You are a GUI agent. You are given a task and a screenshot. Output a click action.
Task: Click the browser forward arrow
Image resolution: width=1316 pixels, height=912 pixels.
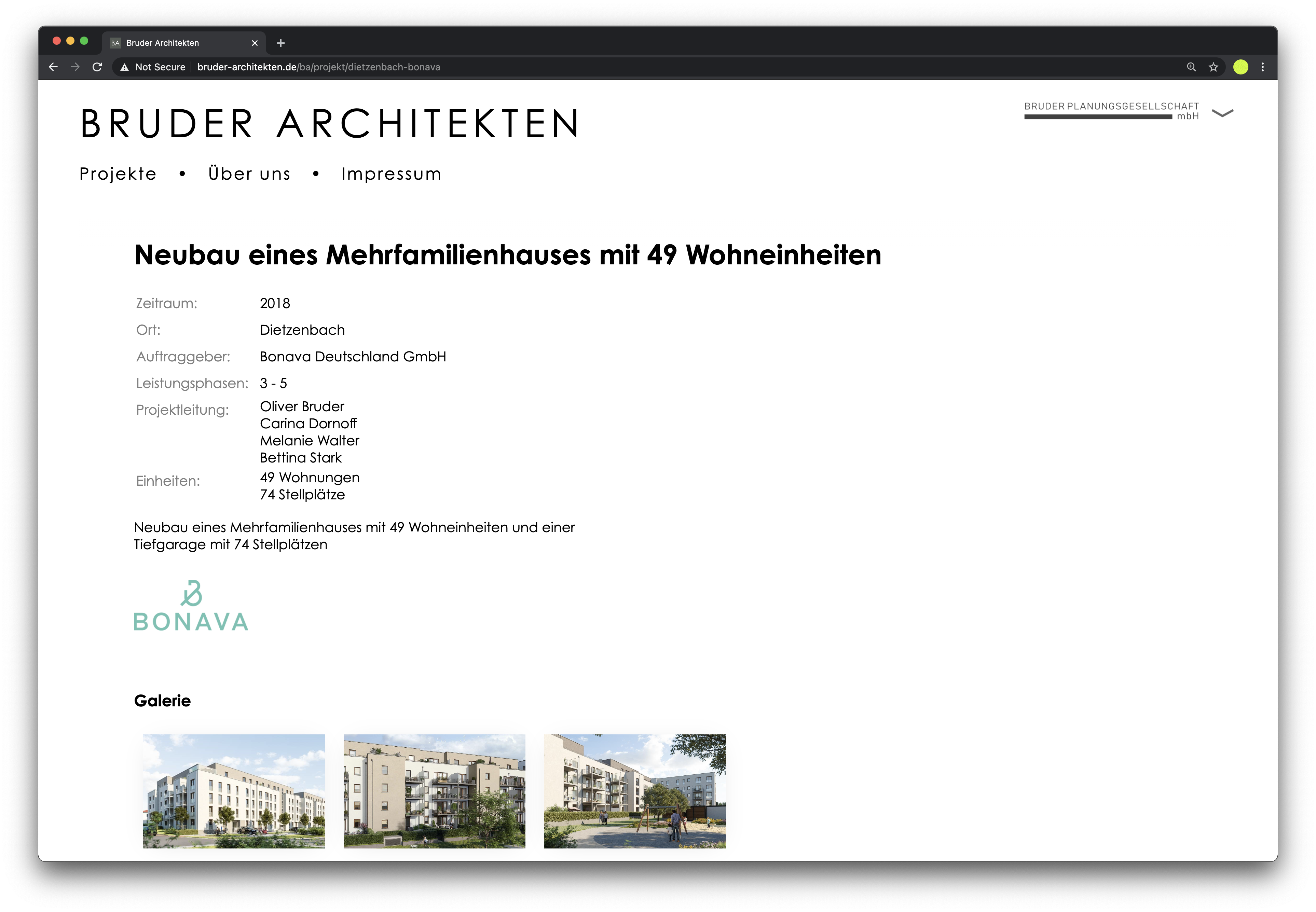[76, 67]
